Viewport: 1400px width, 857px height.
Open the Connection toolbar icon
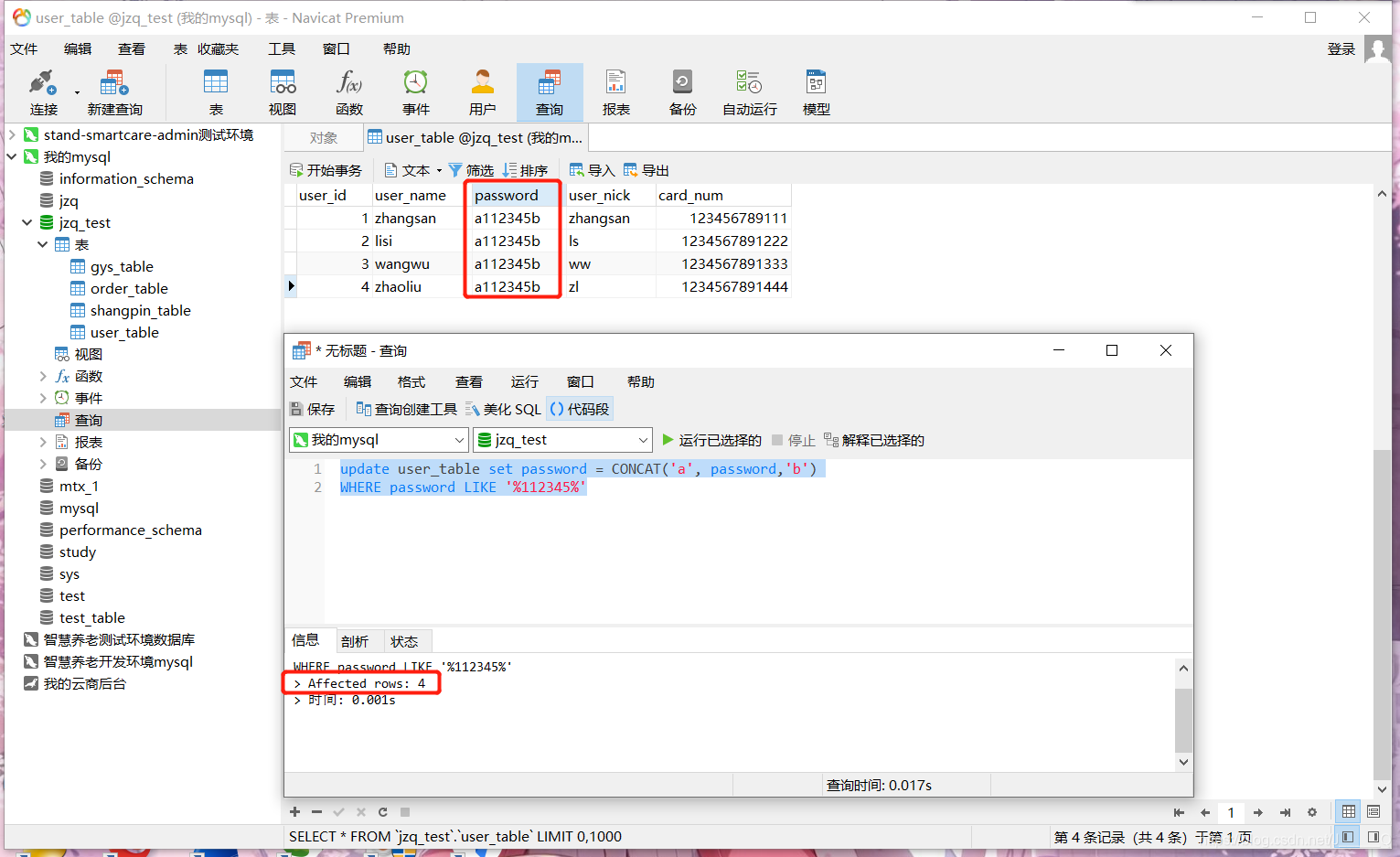43,92
